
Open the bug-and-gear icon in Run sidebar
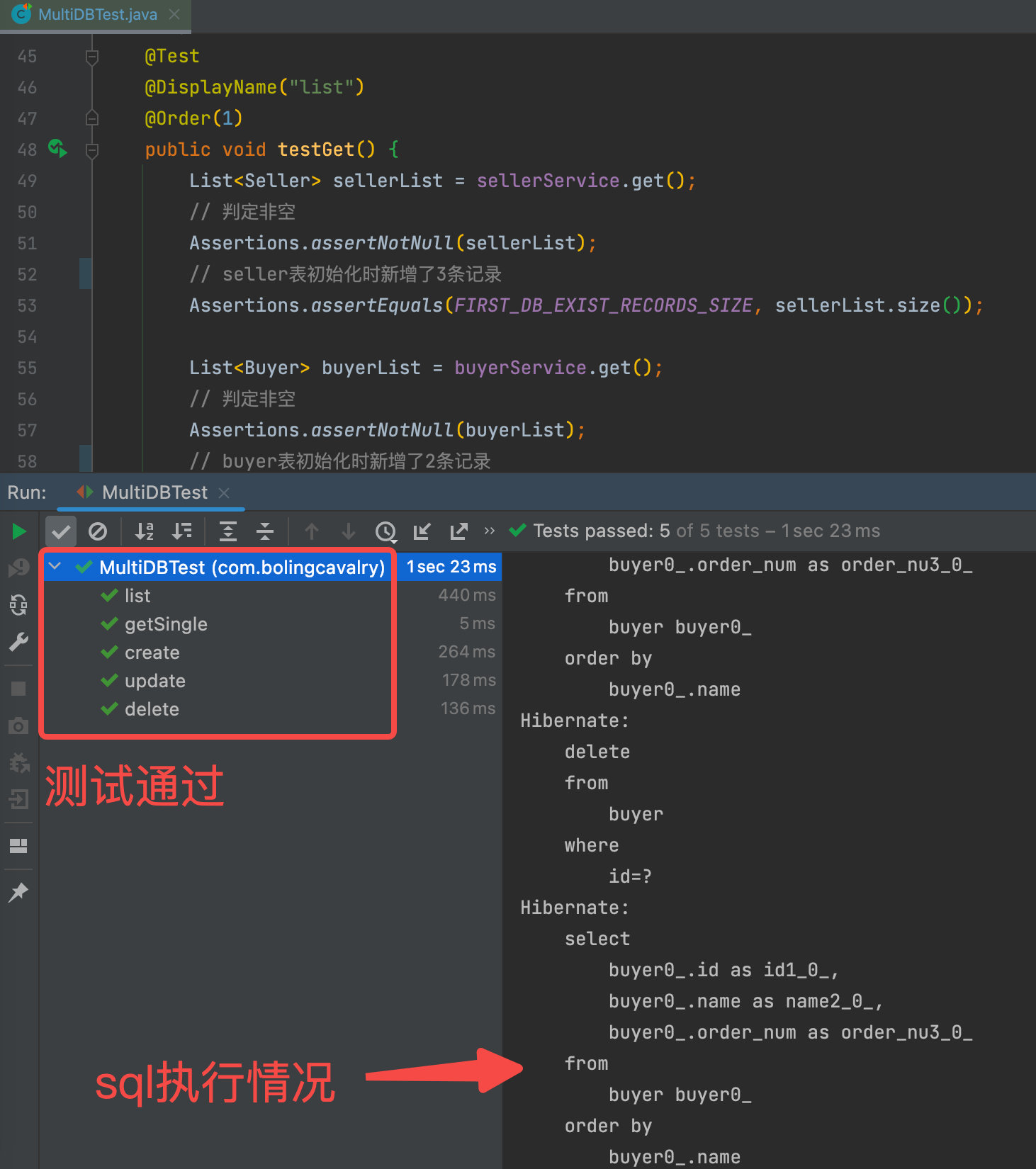(x=19, y=763)
